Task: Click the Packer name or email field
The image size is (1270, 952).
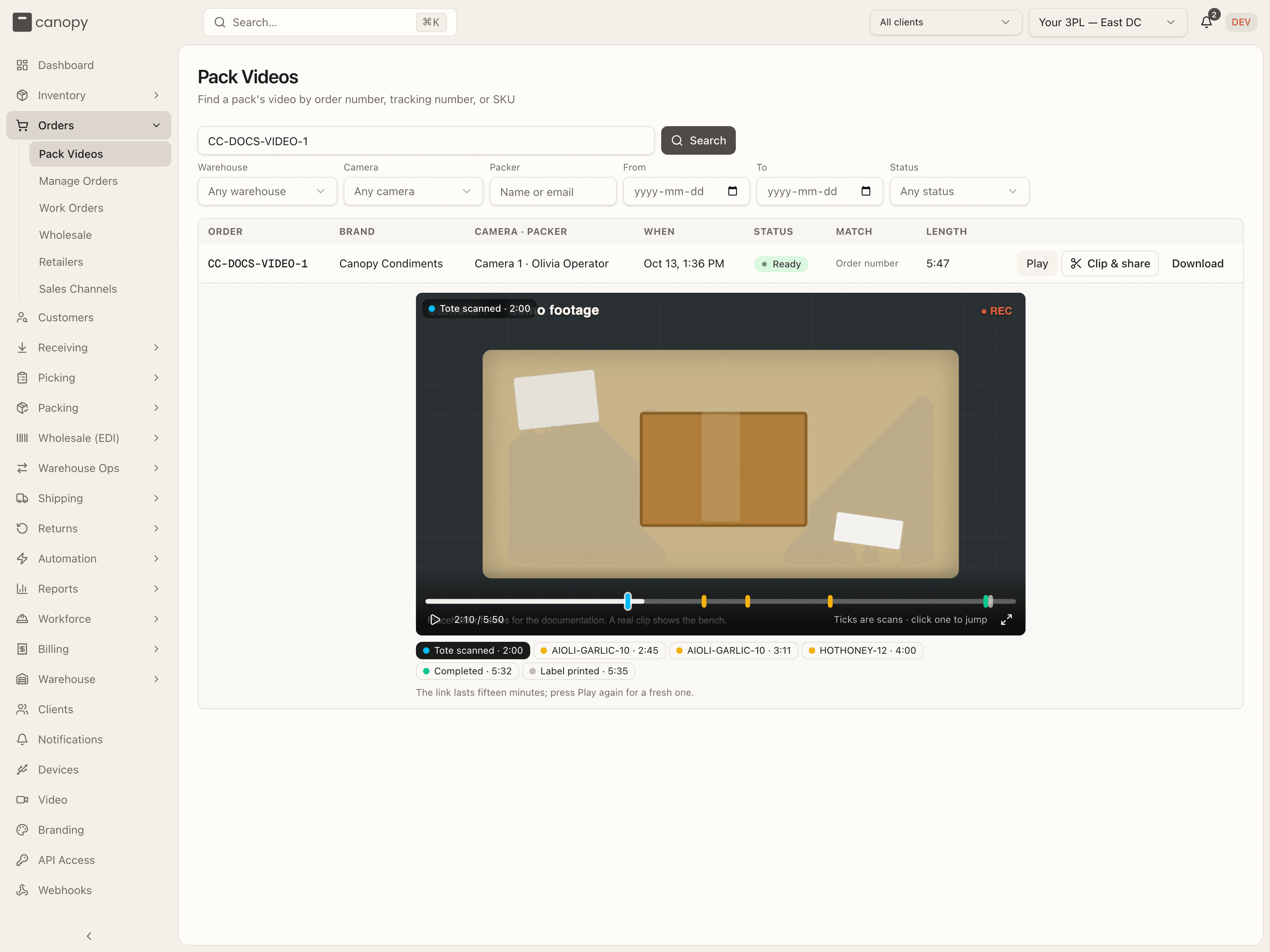Action: [x=552, y=192]
